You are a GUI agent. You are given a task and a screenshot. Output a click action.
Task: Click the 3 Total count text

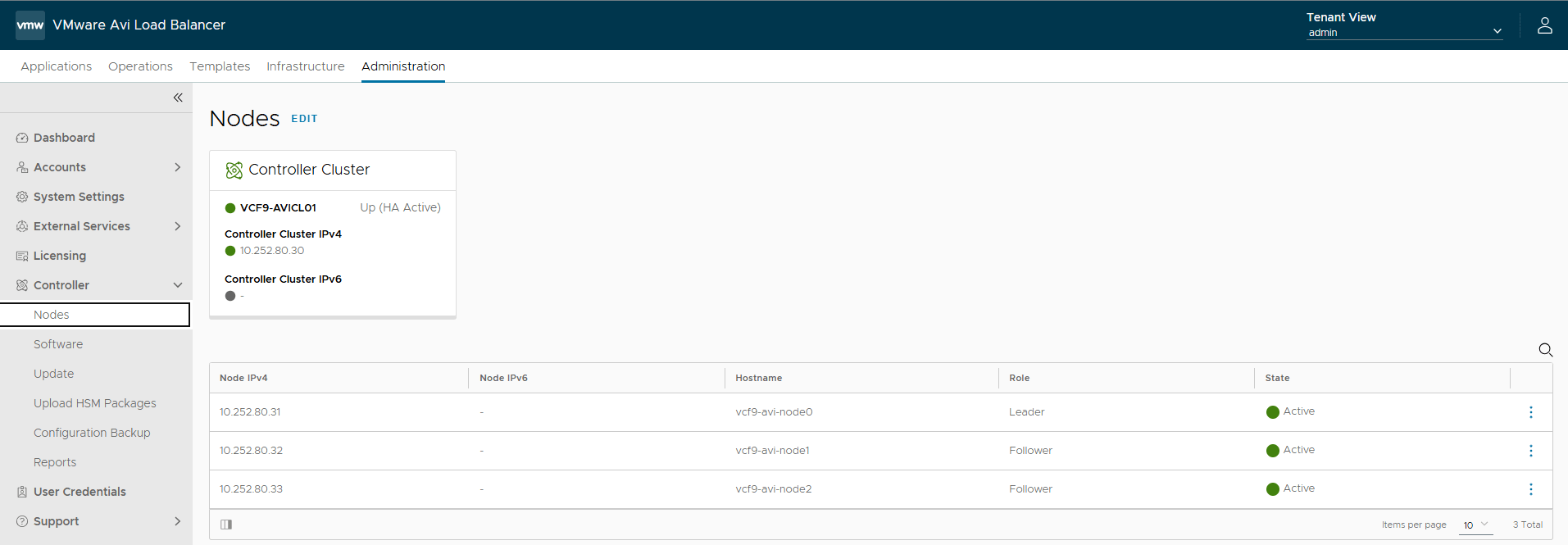point(1528,525)
